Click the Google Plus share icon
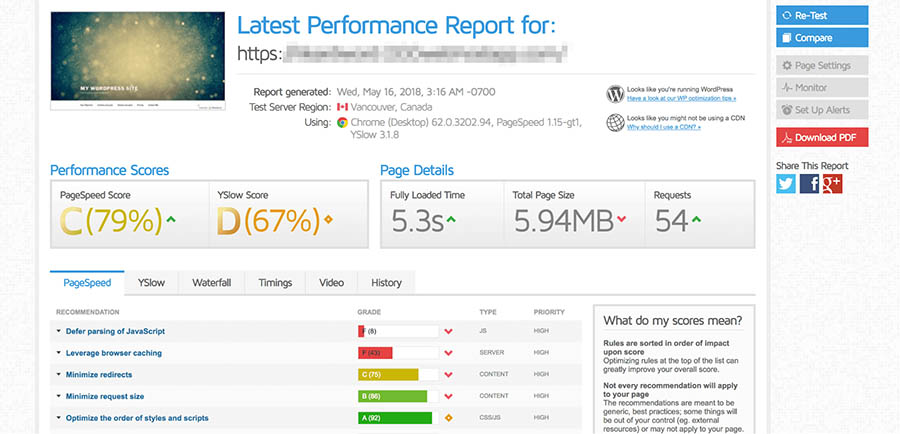Viewport: 900px width, 434px height. pyautogui.click(x=832, y=183)
